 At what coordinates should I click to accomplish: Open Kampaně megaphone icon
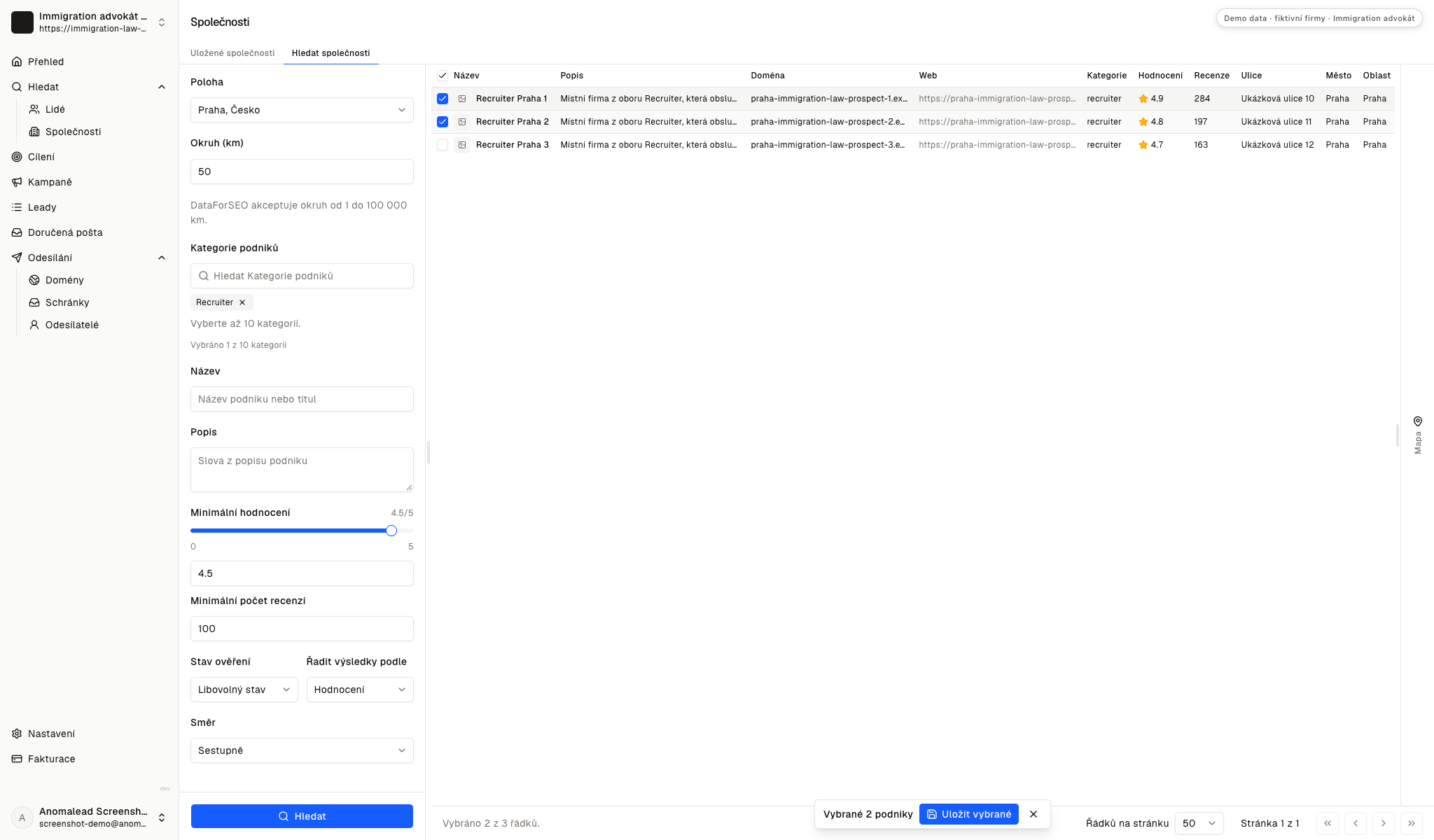pos(17,182)
